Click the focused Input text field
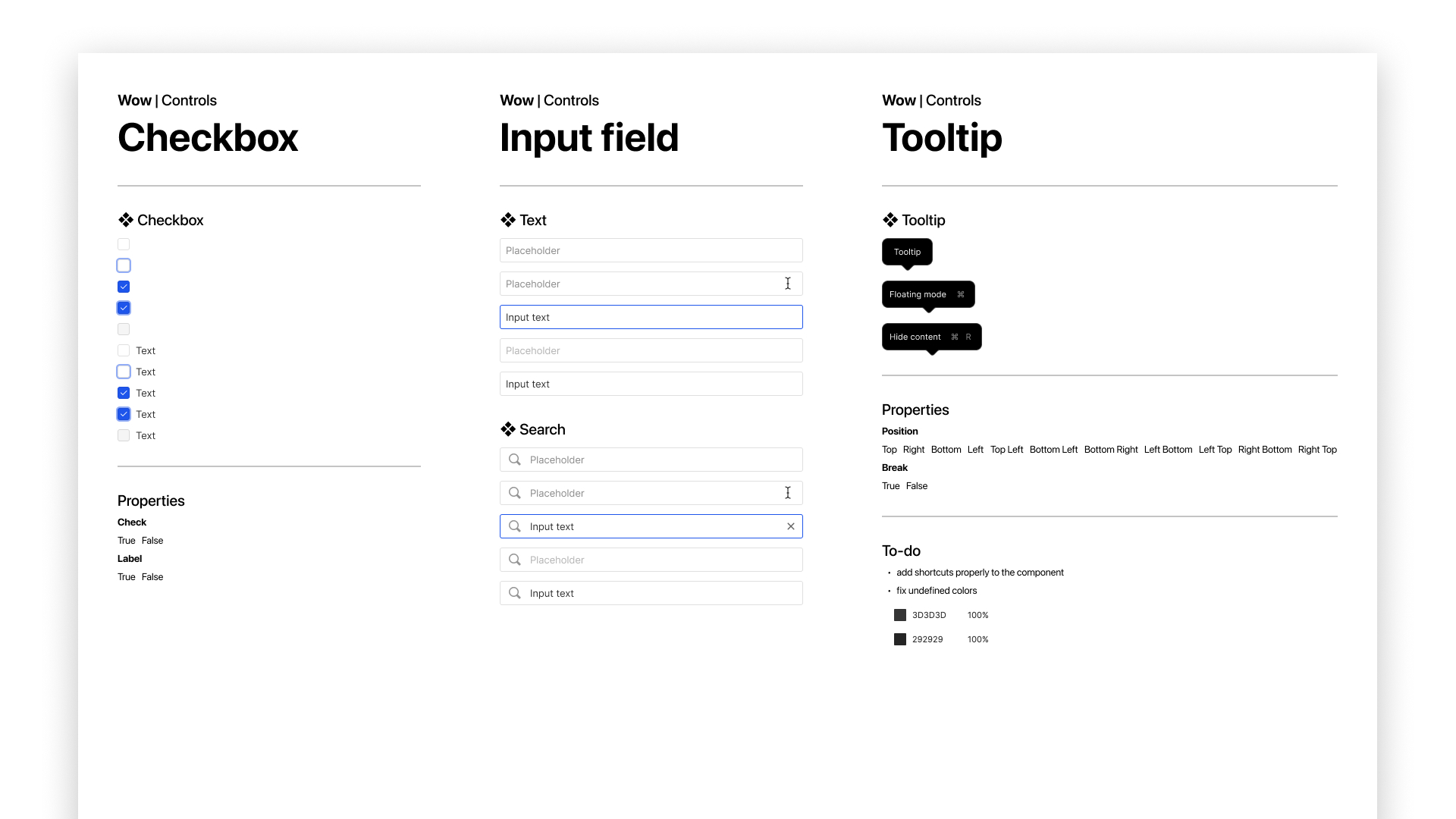Image resolution: width=1456 pixels, height=819 pixels. pos(651,317)
